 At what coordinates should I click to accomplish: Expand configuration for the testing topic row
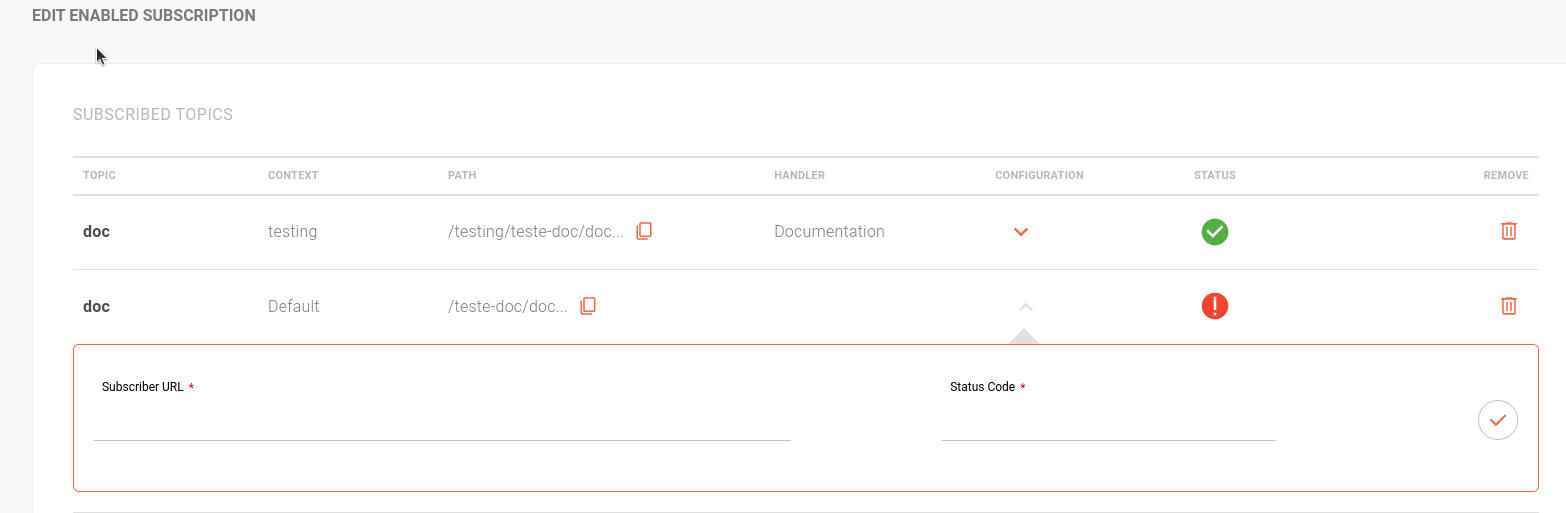click(1020, 232)
